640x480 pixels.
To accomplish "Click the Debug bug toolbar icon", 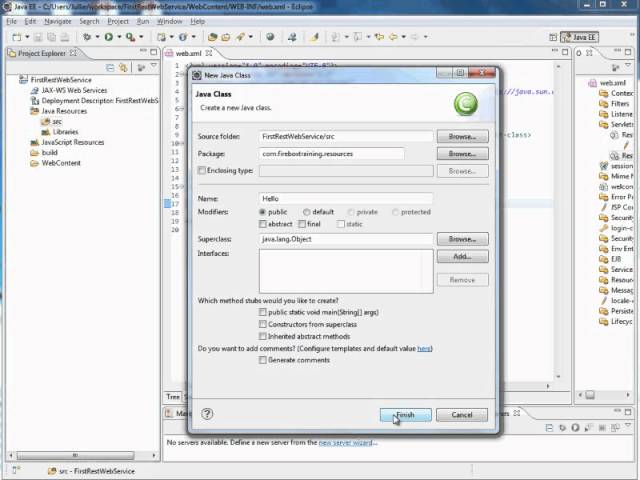I will click(x=87, y=37).
